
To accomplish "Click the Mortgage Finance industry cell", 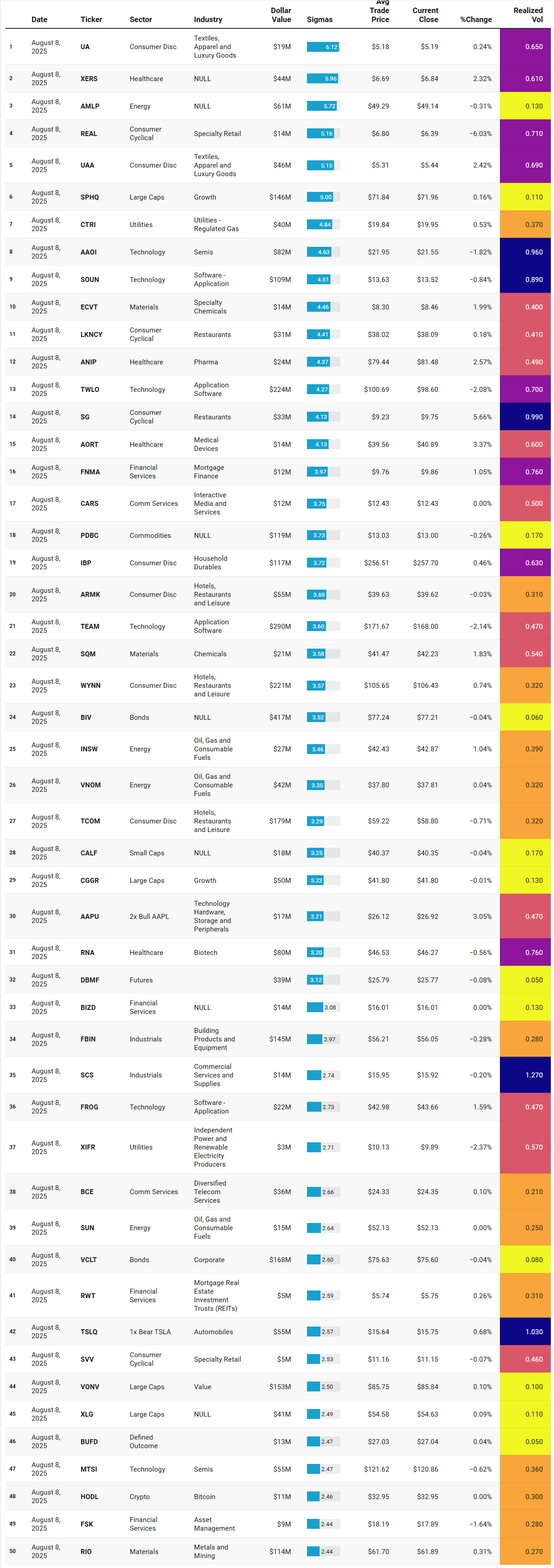I will click(x=209, y=472).
